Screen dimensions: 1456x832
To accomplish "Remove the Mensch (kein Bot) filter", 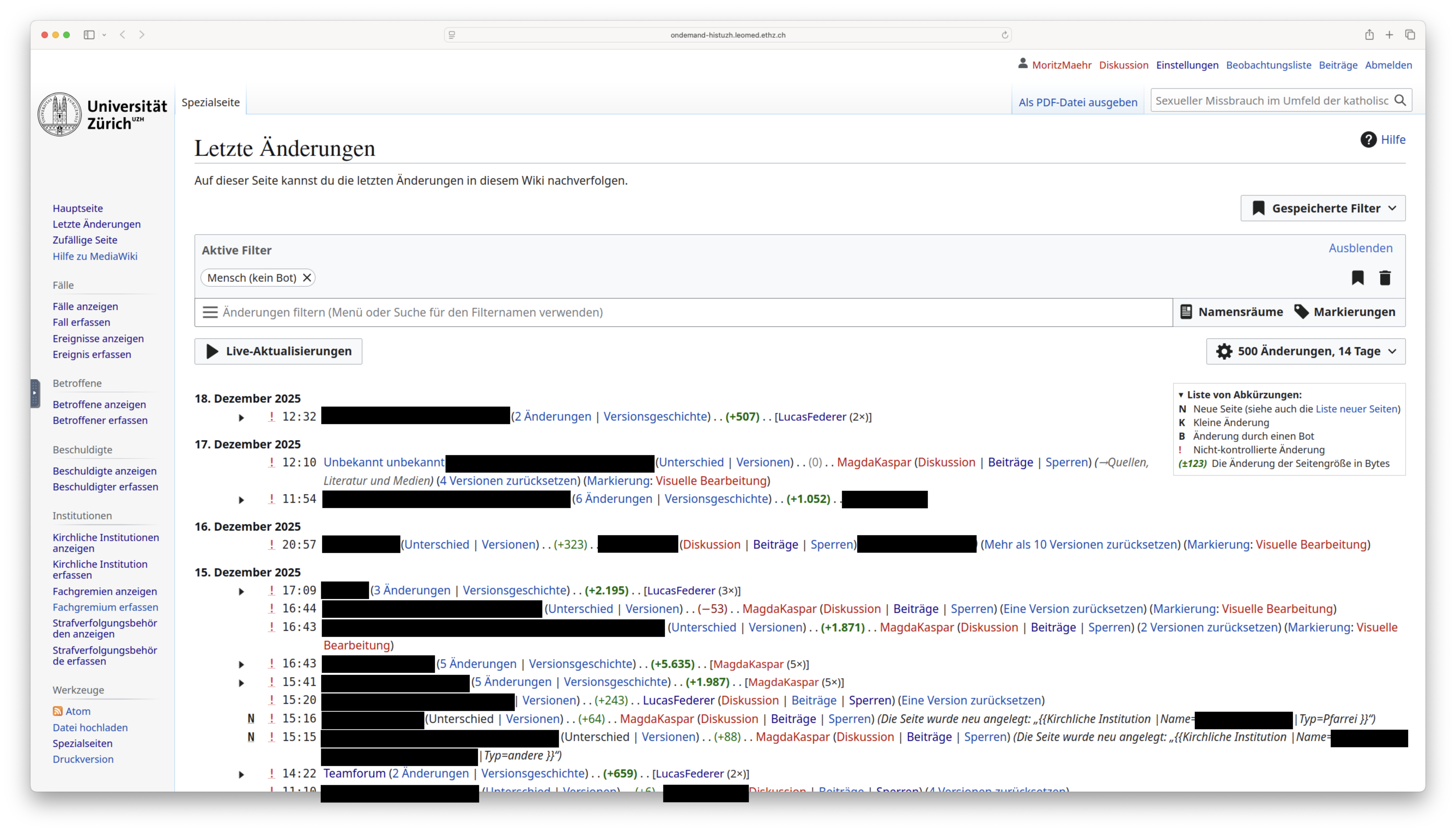I will pos(307,278).
